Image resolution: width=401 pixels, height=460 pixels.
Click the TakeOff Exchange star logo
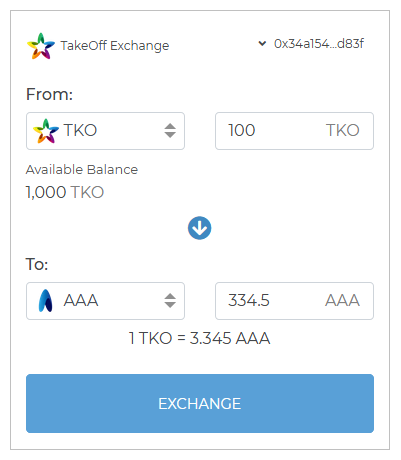point(41,46)
